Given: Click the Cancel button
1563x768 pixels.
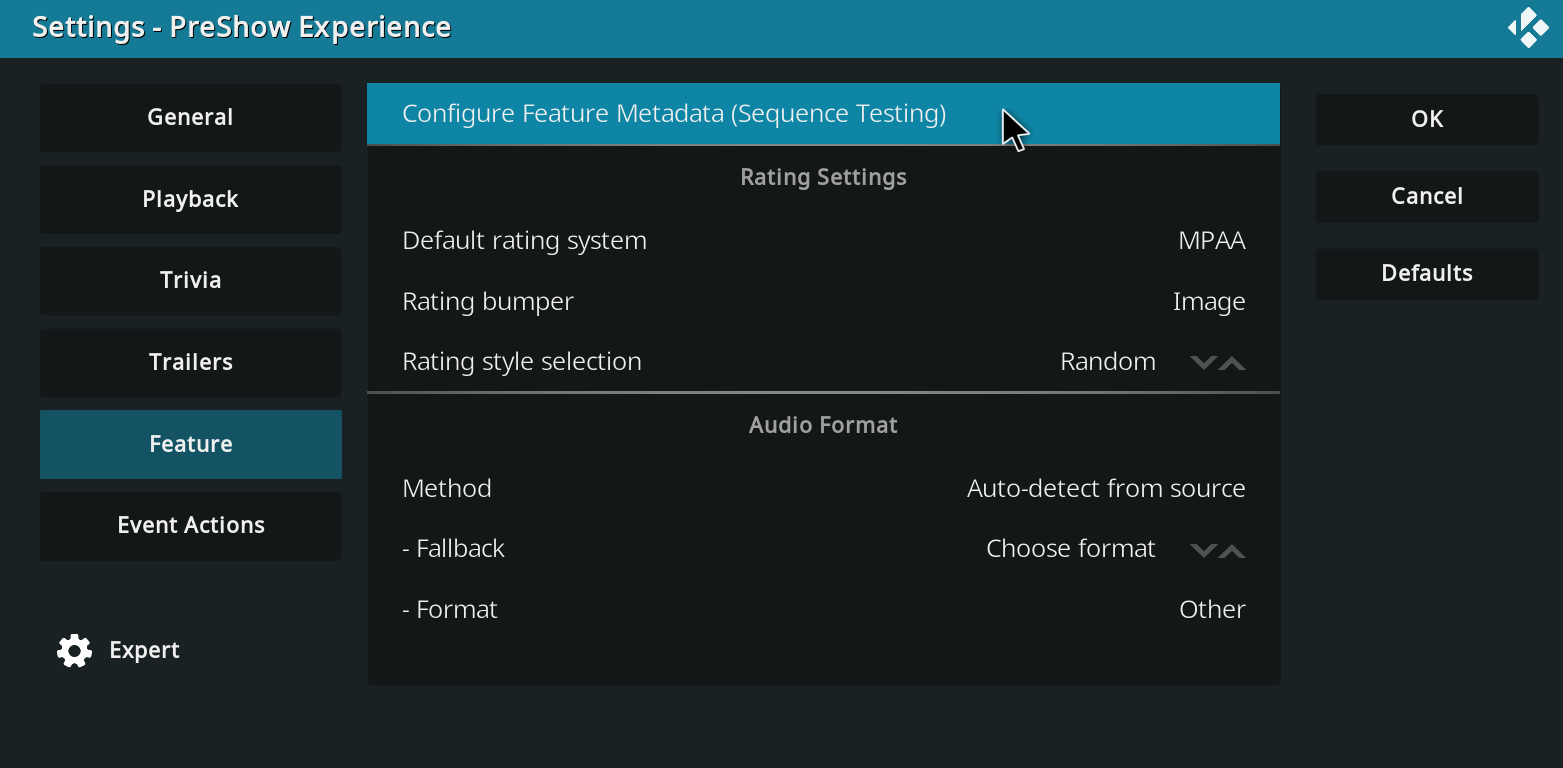Looking at the screenshot, I should (x=1426, y=196).
